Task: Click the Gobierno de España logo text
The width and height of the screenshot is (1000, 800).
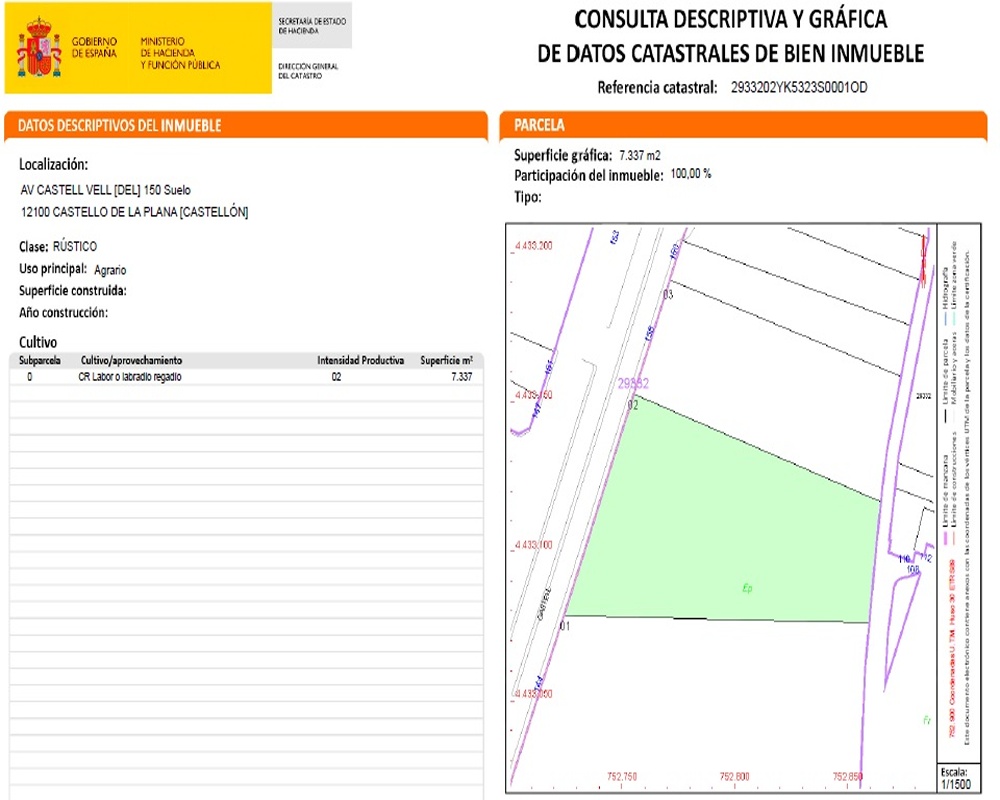Action: tap(95, 47)
